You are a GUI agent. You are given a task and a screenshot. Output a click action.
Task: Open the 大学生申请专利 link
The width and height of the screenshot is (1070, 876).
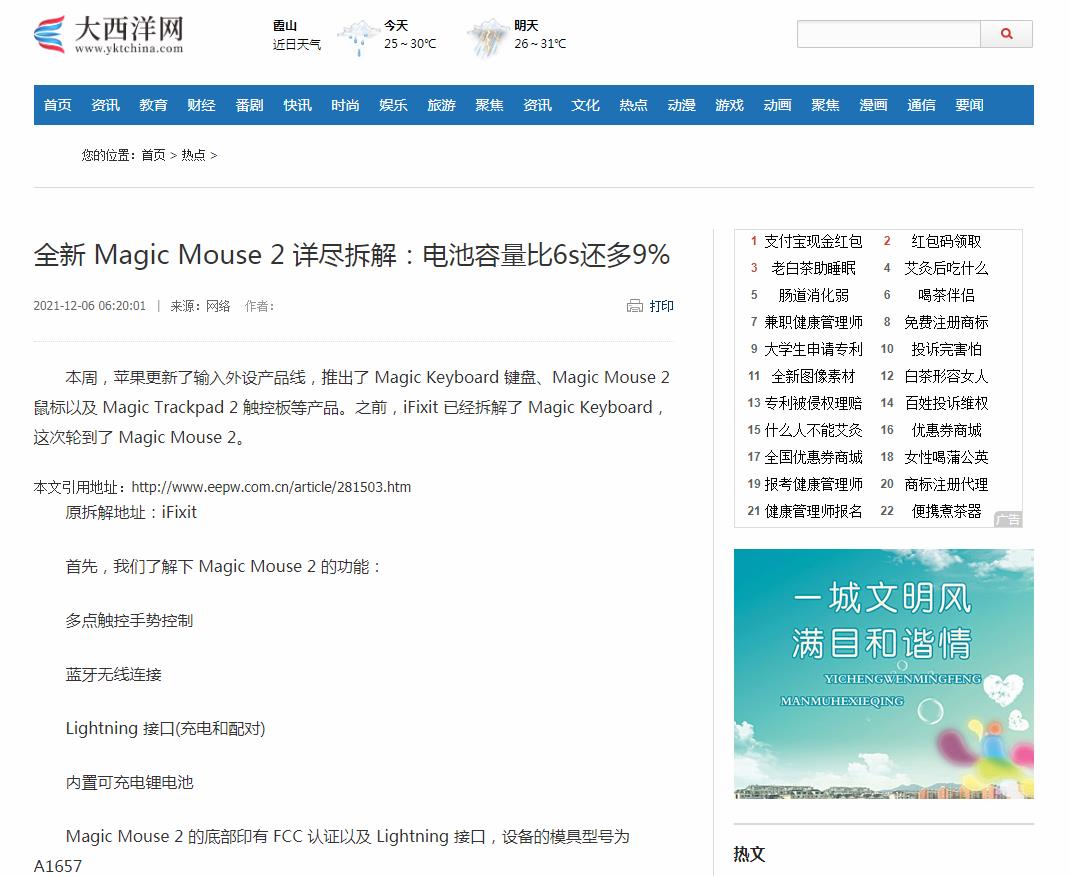point(813,349)
